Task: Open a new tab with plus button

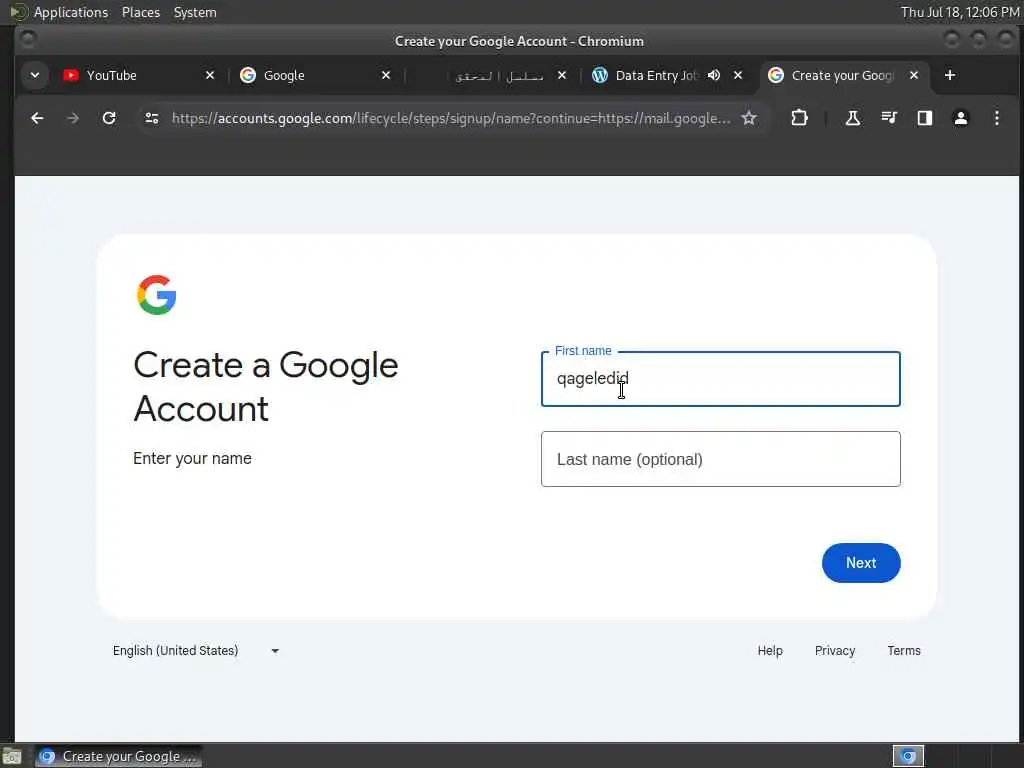Action: 950,75
